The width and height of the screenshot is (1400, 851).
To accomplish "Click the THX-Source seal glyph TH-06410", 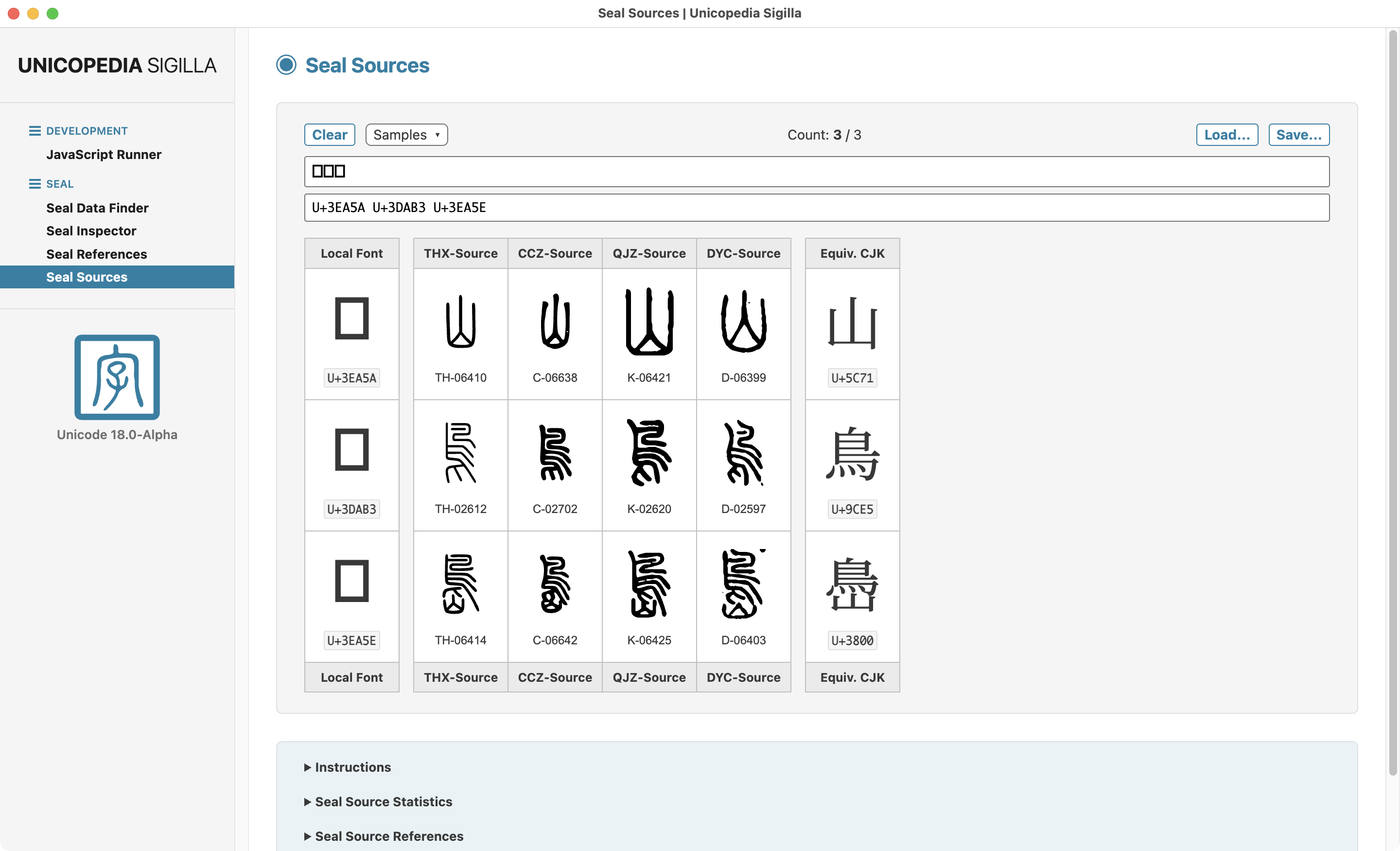I will [460, 322].
